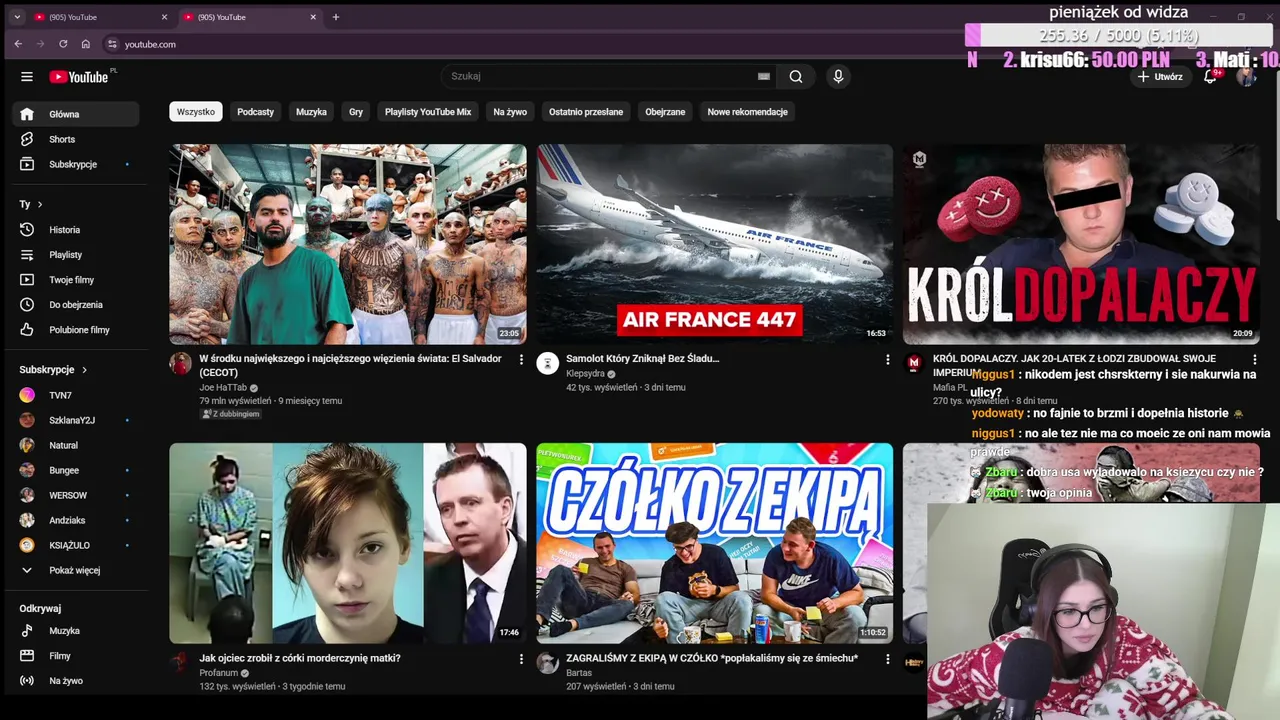This screenshot has width=1280, height=720.
Task: Open site information icon in address bar
Action: (112, 44)
